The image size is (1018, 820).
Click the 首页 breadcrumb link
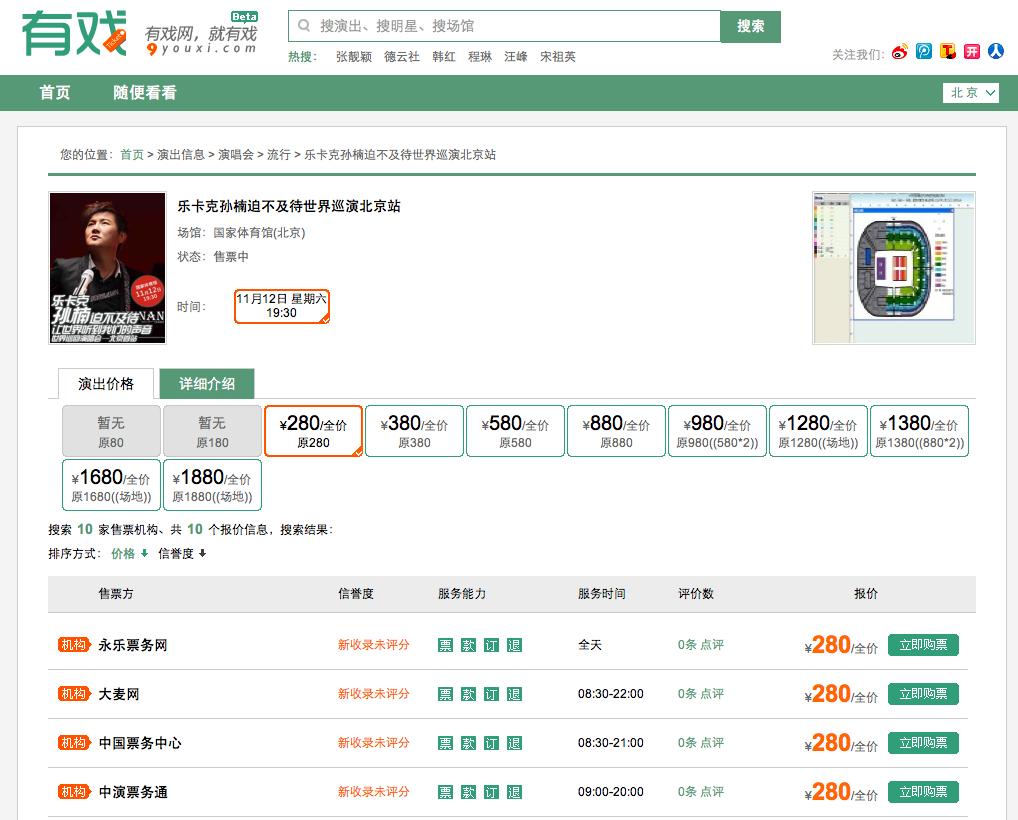click(x=132, y=155)
